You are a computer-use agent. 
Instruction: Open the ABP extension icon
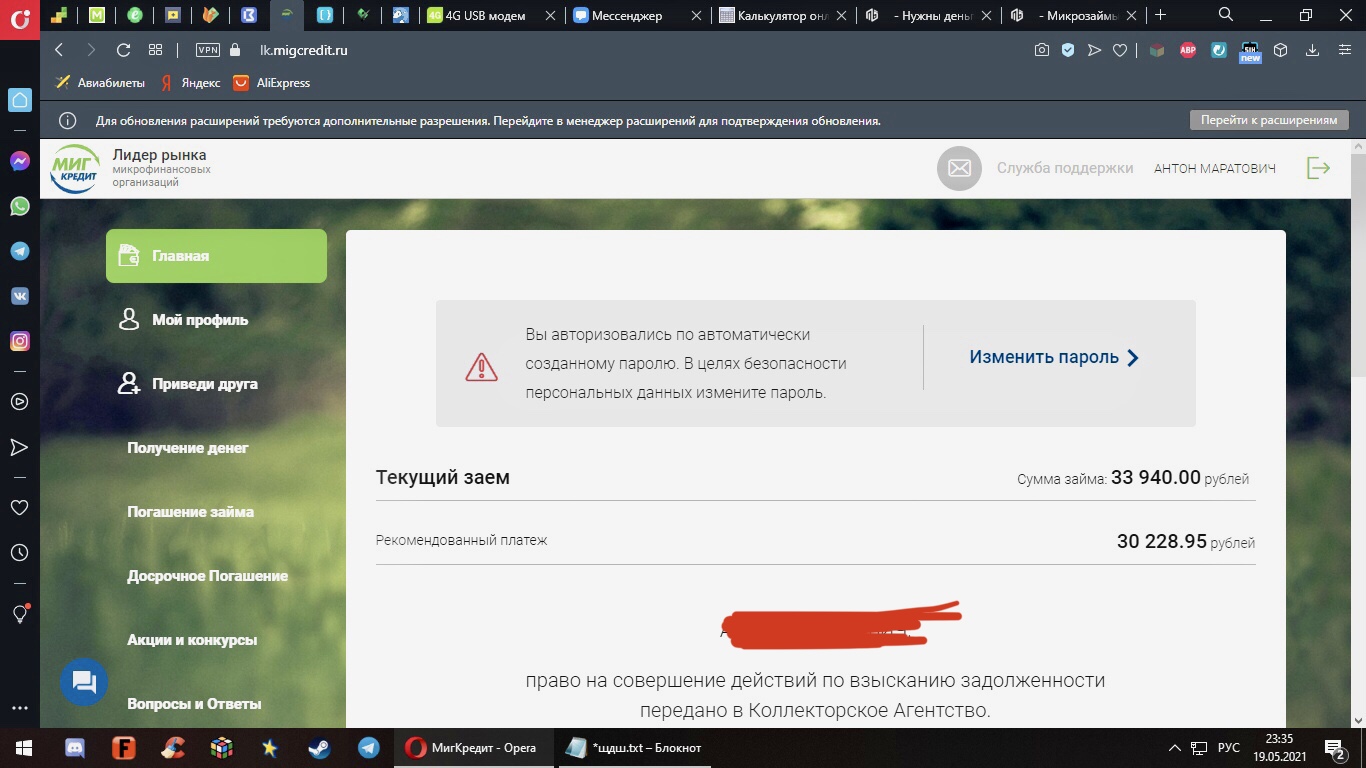tap(1188, 50)
